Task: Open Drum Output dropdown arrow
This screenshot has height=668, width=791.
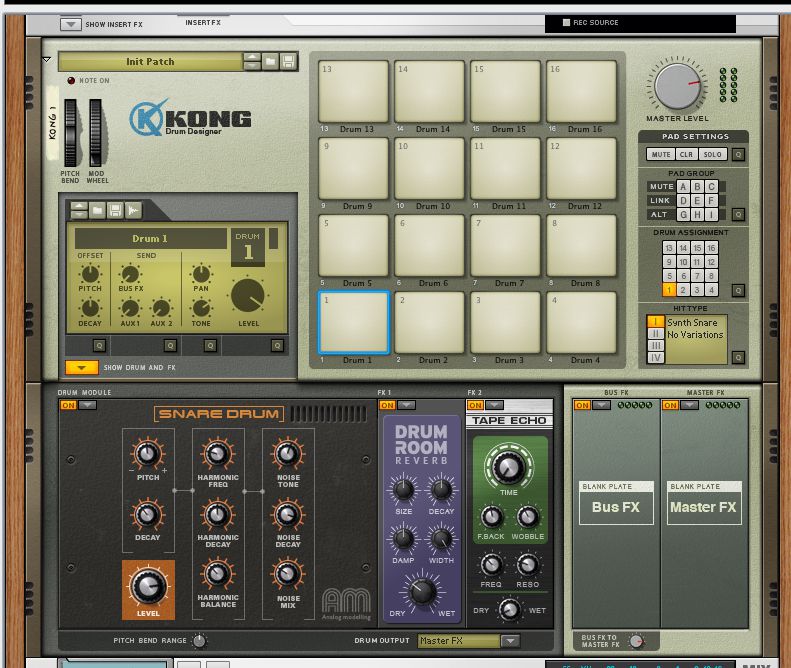Action: 511,641
